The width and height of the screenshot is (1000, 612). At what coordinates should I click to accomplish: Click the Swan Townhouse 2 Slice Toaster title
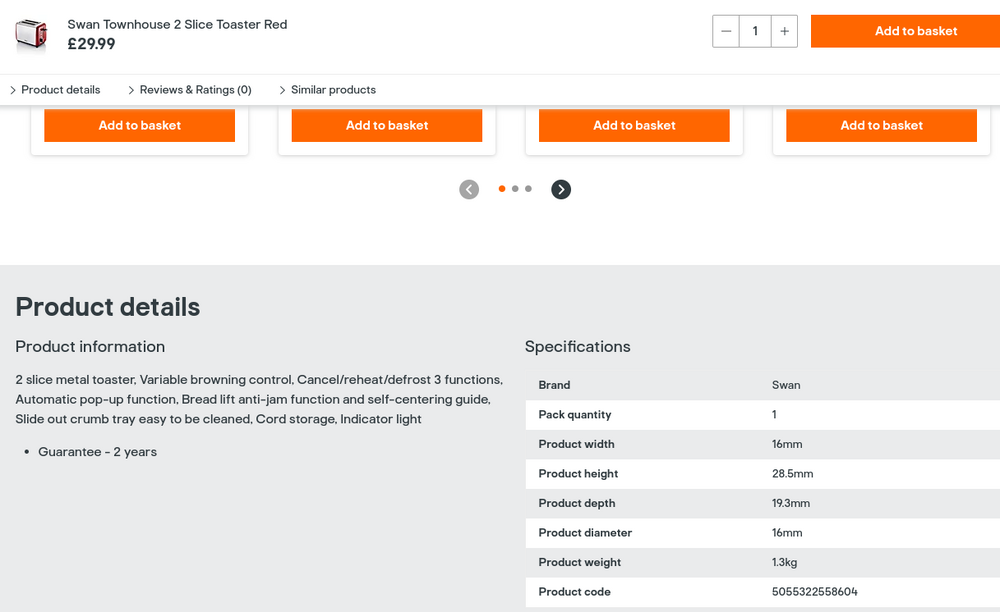(177, 24)
